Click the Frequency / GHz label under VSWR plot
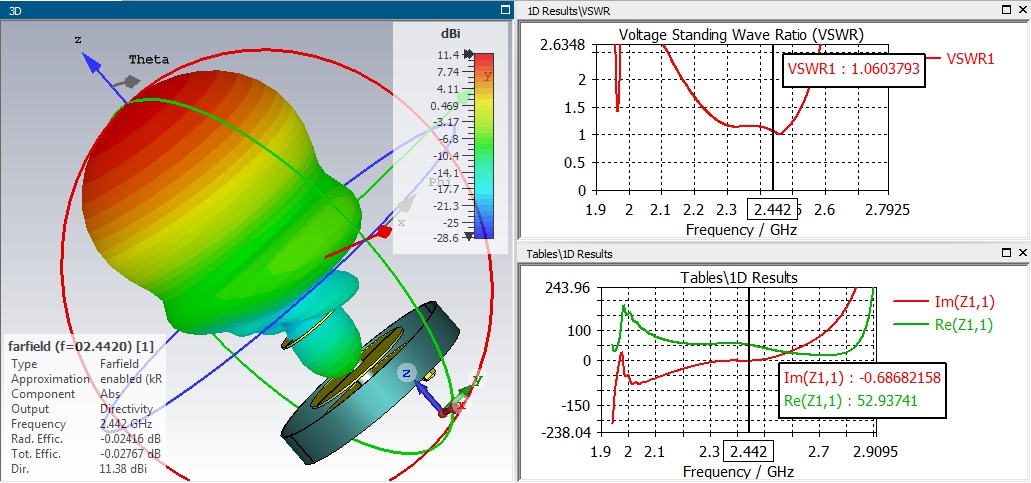The height and width of the screenshot is (483, 1031). pyautogui.click(x=741, y=229)
